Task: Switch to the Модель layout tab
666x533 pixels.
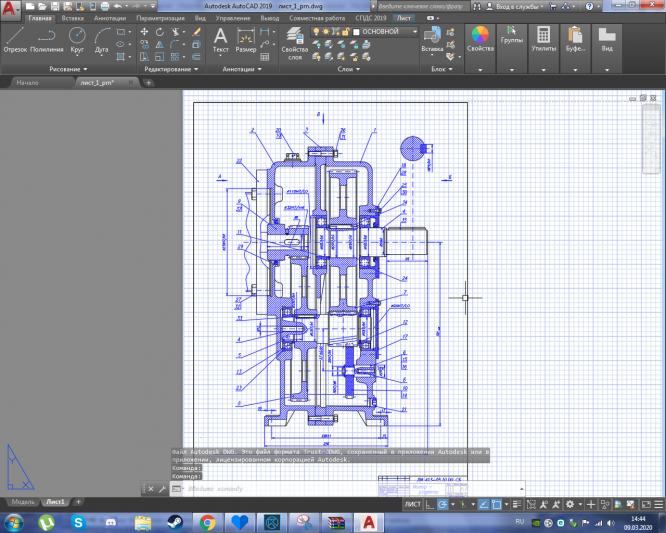Action: point(23,500)
